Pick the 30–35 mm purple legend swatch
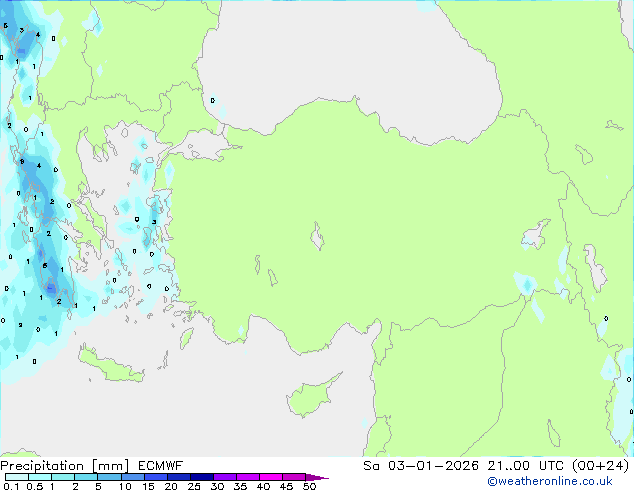The image size is (634, 490). (x=224, y=477)
